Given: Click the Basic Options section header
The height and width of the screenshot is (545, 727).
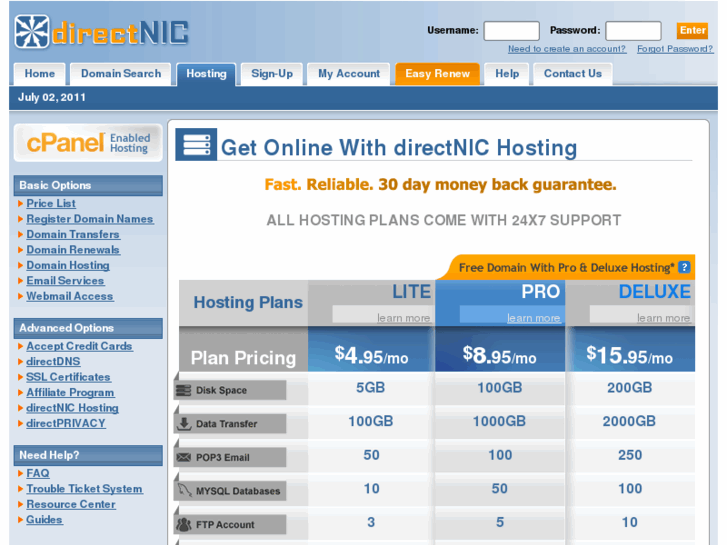Looking at the screenshot, I should pos(88,185).
